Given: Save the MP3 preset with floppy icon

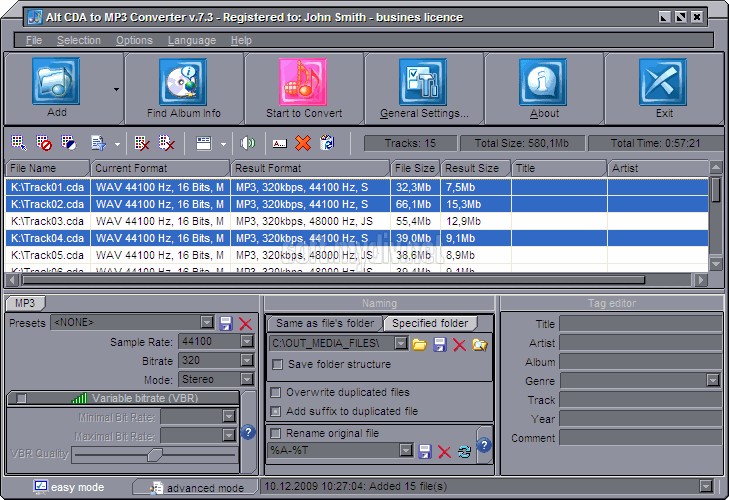Looking at the screenshot, I should [x=226, y=323].
